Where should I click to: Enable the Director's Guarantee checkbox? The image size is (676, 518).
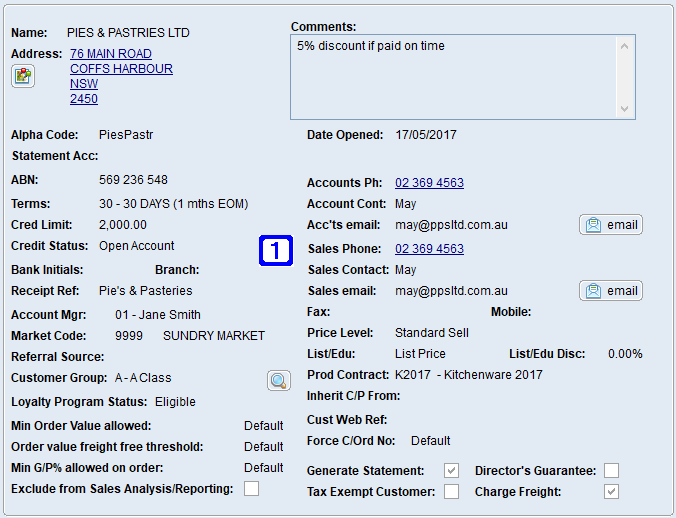(611, 471)
